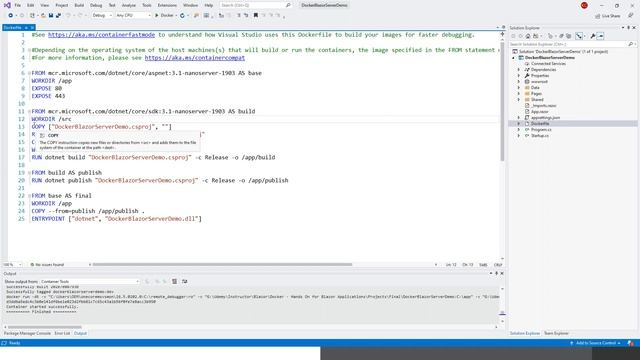Open the Debug configuration dropdown
This screenshot has height=360, width=640.
(x=102, y=16)
